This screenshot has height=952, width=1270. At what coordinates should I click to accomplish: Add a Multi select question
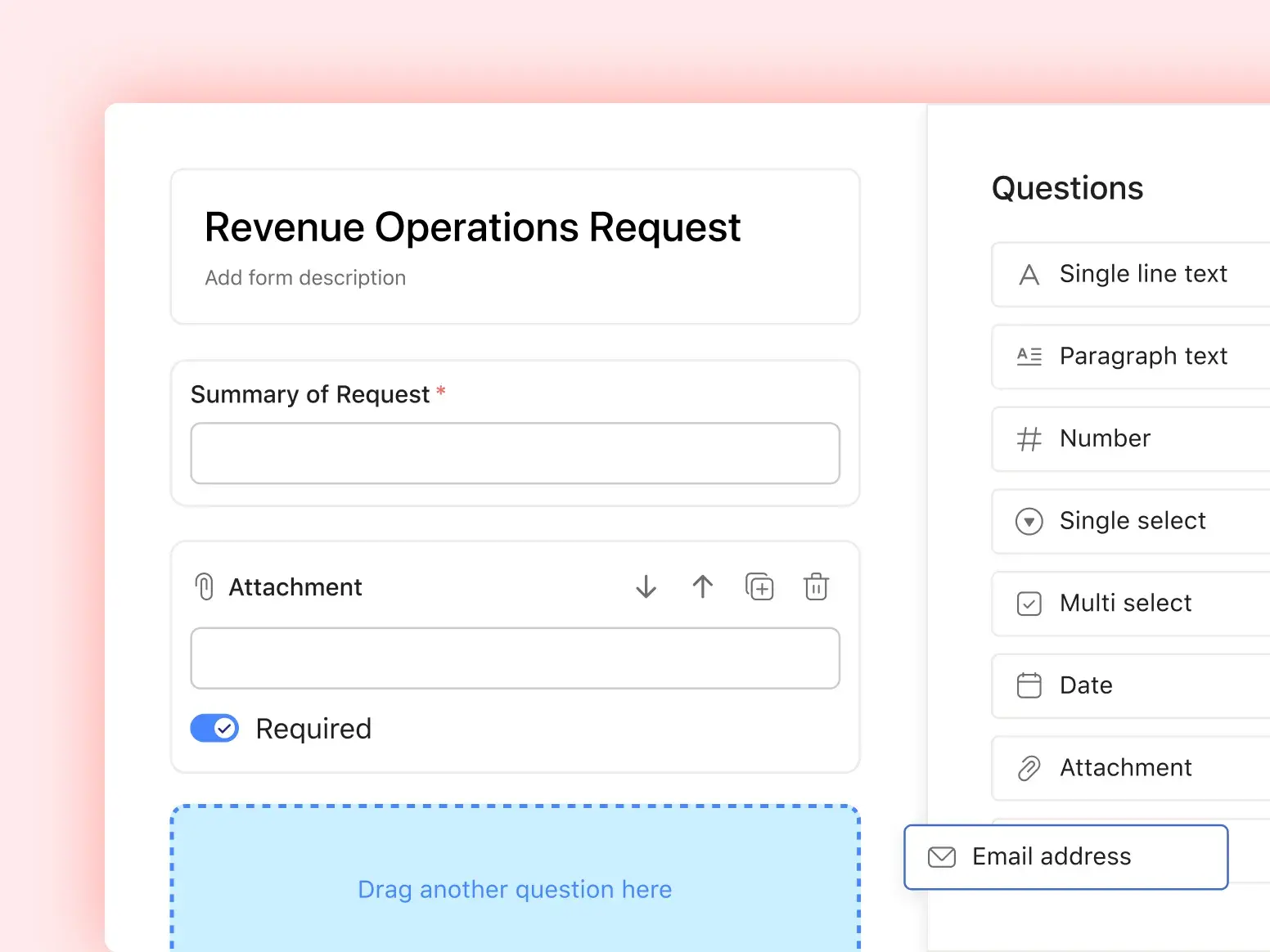pyautogui.click(x=1131, y=604)
